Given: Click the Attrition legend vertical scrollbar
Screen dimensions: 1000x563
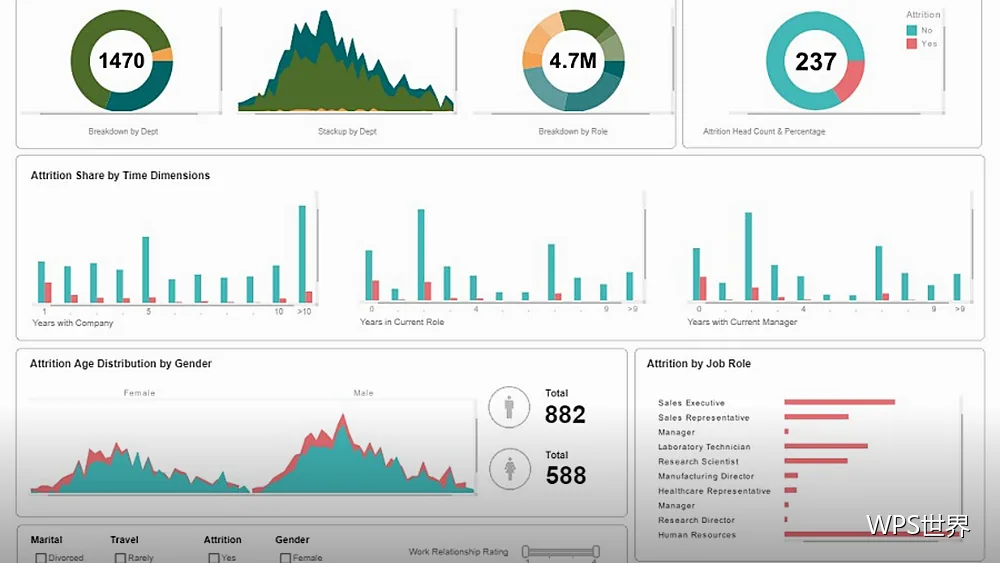Looking at the screenshot, I should click(x=944, y=57).
